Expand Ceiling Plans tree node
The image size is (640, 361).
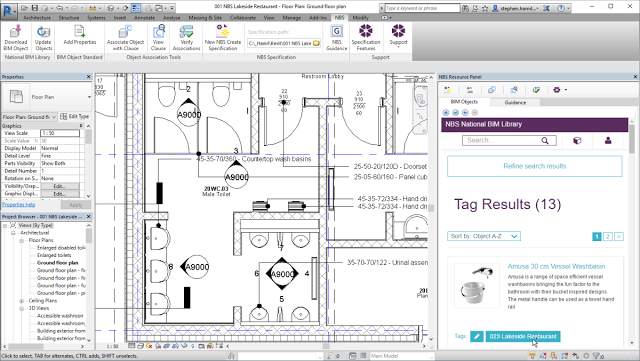22,301
